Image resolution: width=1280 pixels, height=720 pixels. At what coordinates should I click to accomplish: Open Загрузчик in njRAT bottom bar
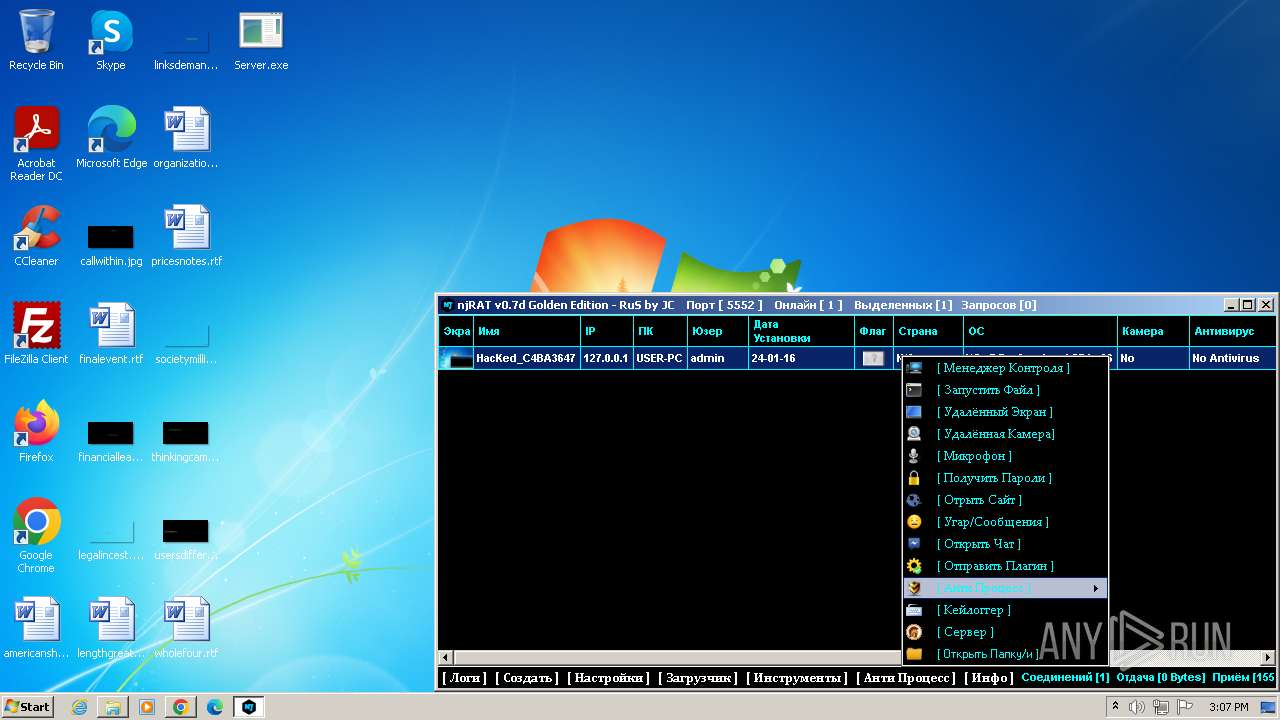coord(698,678)
